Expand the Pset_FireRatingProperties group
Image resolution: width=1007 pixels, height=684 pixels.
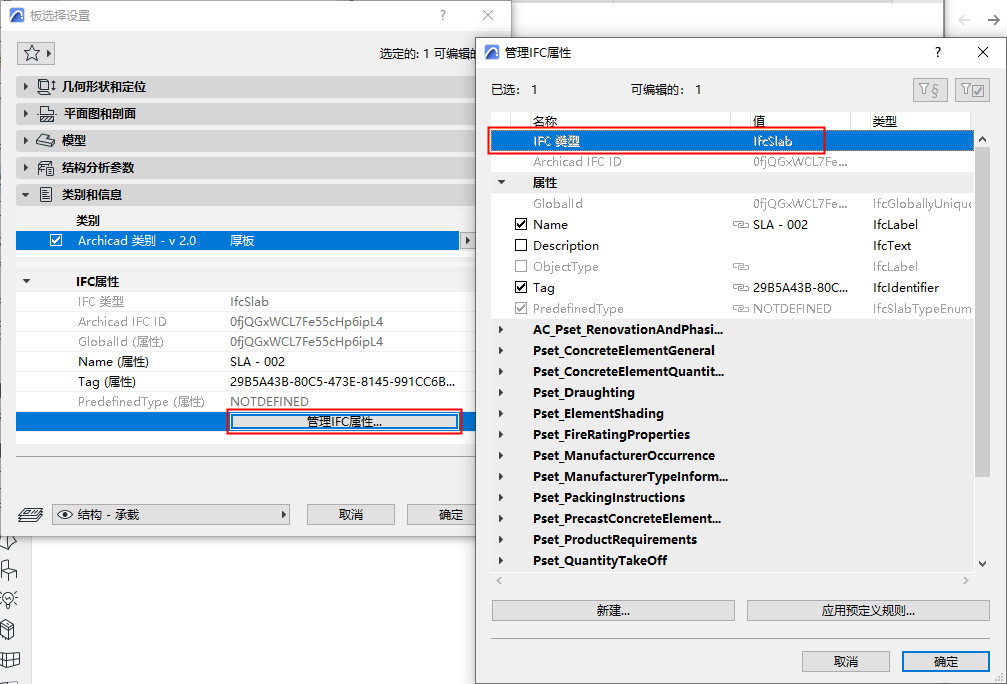(501, 435)
